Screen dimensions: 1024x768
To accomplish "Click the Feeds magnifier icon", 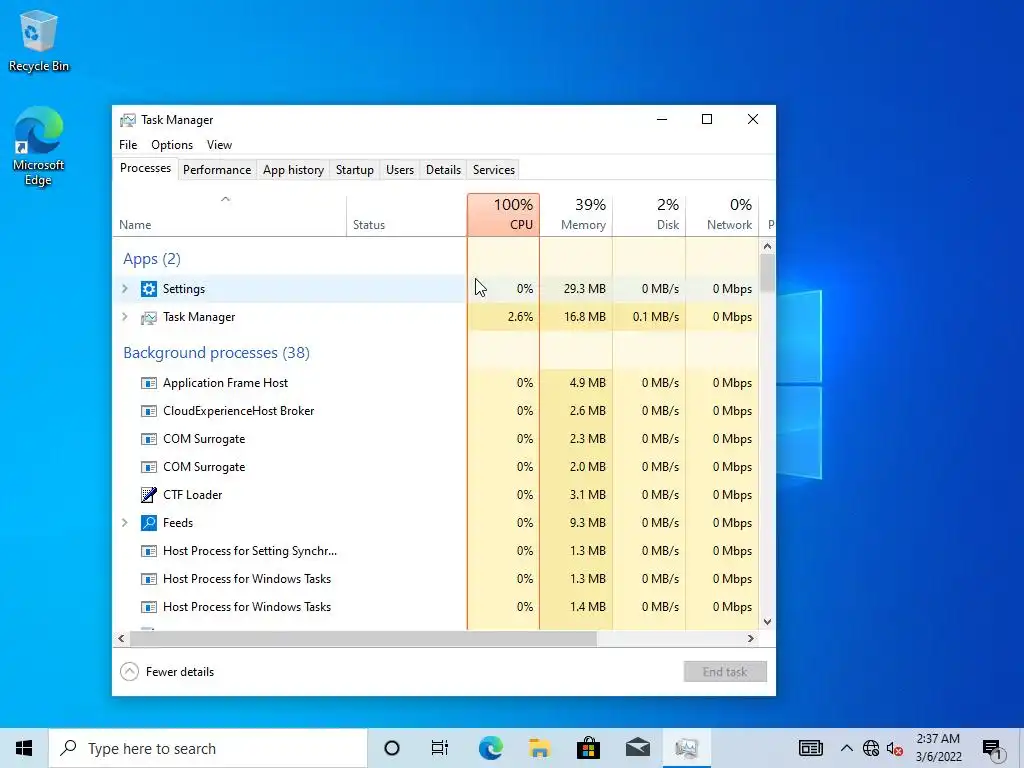I will (x=149, y=523).
